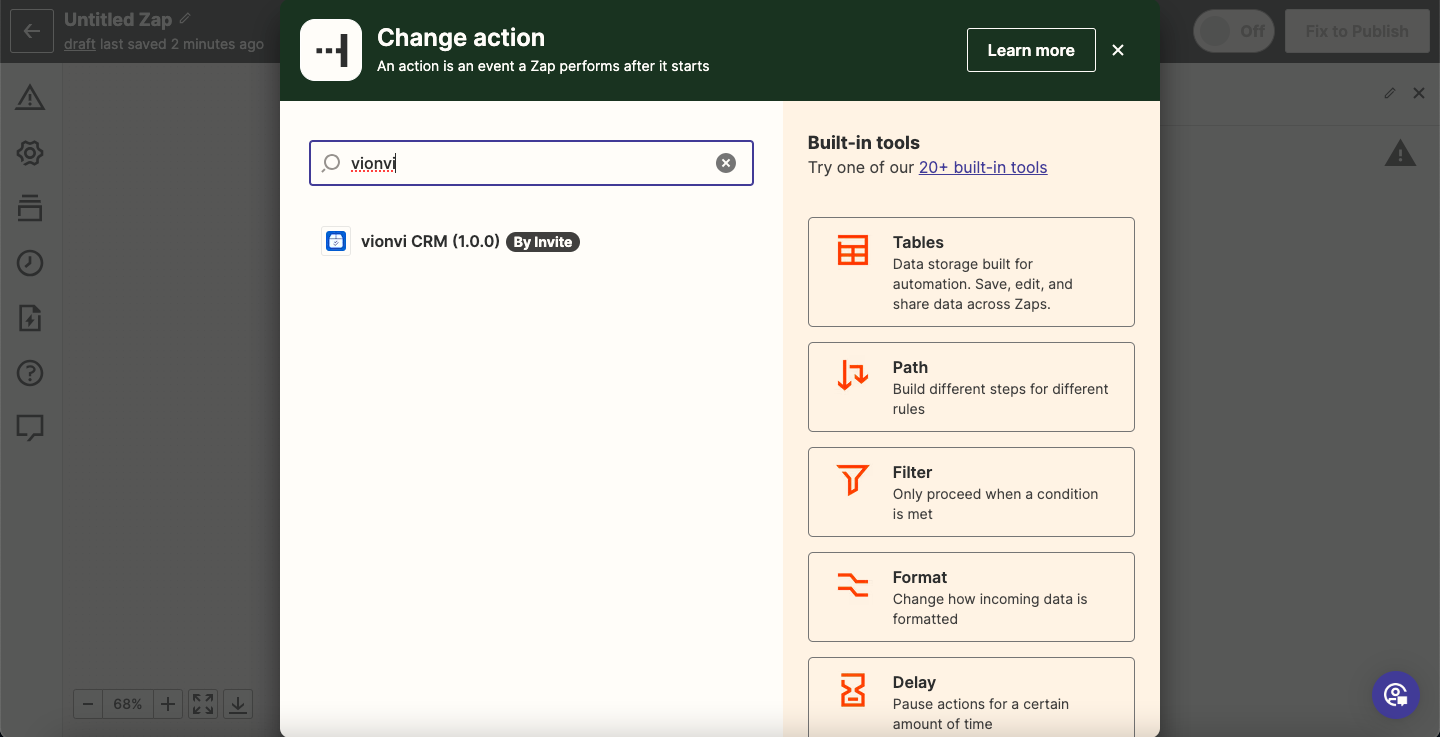This screenshot has width=1440, height=737.
Task: Click the Untitled Zap title text
Action: pos(118,19)
